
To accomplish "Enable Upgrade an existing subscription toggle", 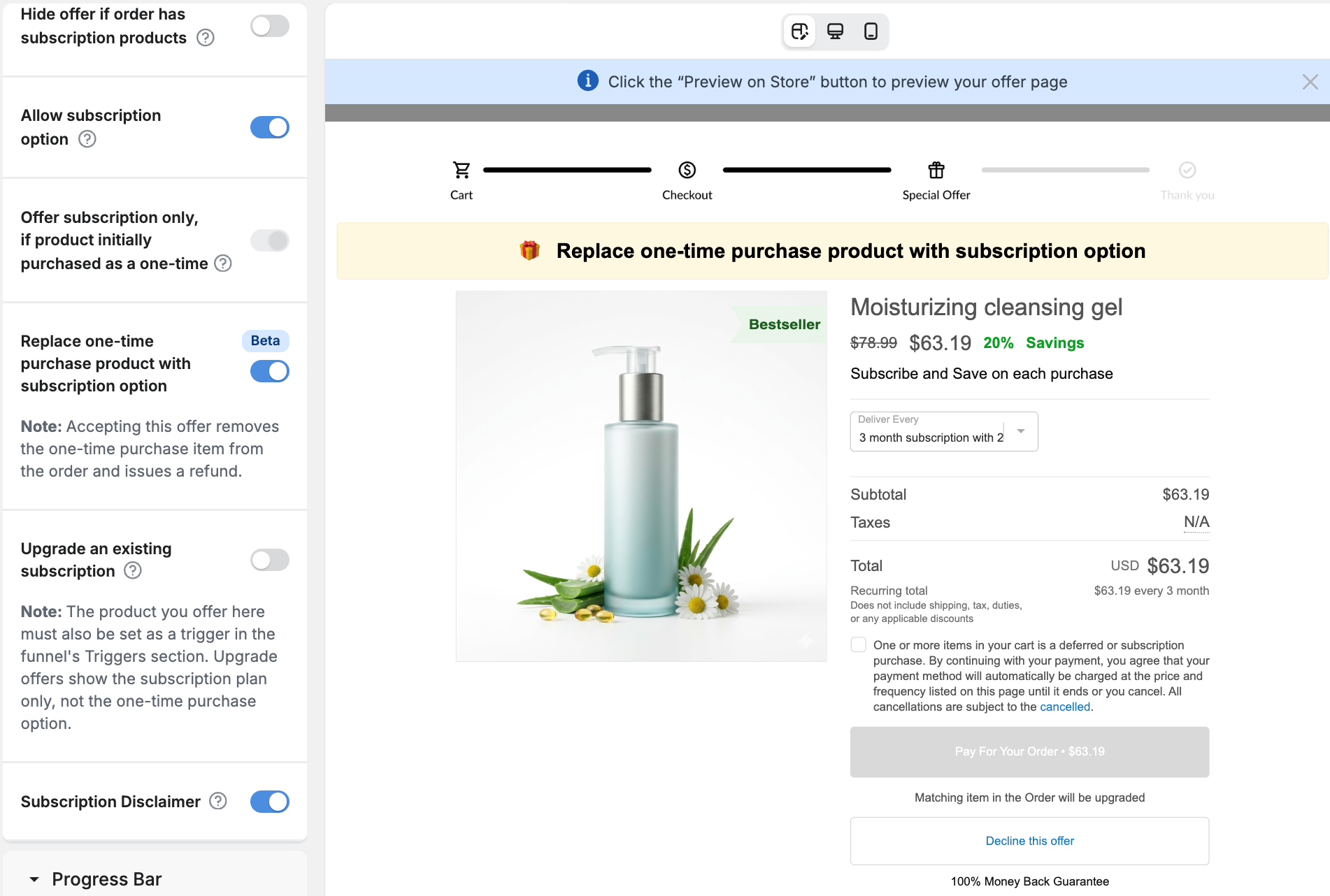I will pos(270,560).
